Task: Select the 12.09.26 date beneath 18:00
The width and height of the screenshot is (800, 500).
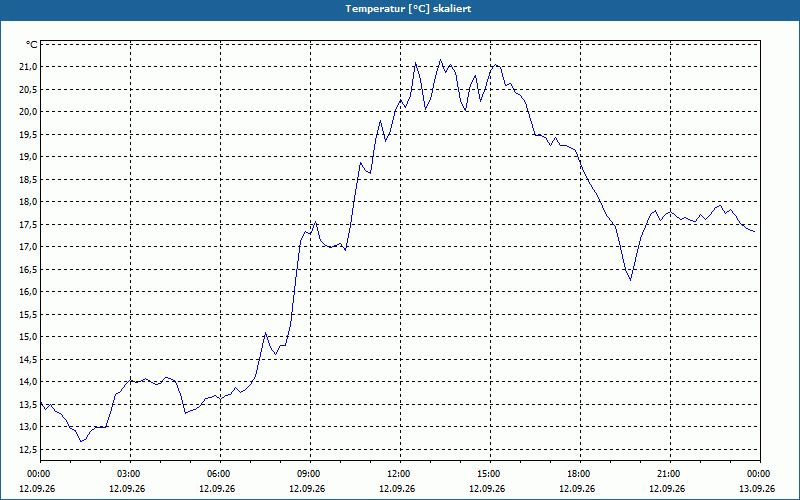Action: coord(577,488)
